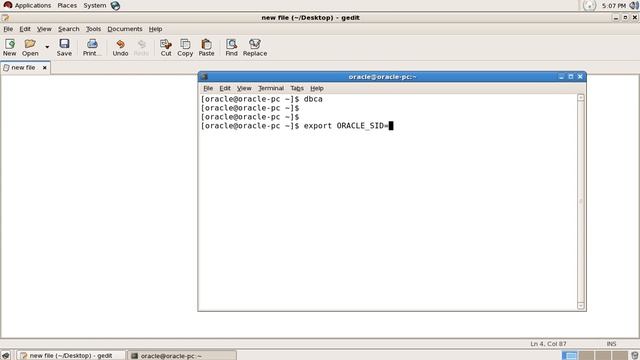The width and height of the screenshot is (640, 360).
Task: Open gedit Edit menu
Action: tap(25, 29)
